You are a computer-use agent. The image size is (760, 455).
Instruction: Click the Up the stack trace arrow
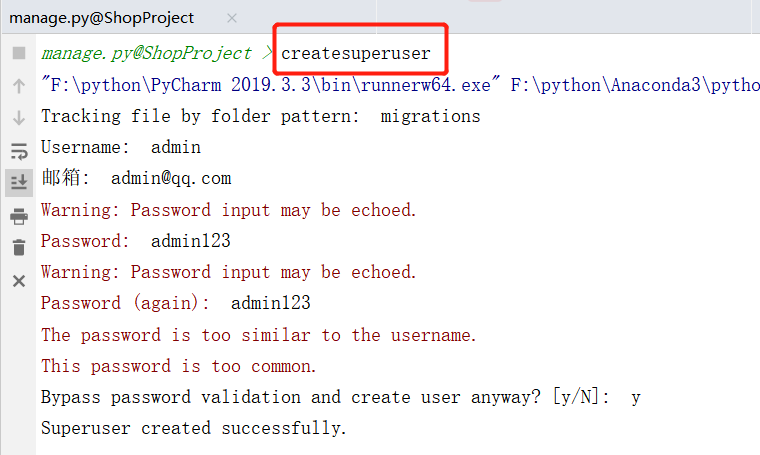point(19,86)
